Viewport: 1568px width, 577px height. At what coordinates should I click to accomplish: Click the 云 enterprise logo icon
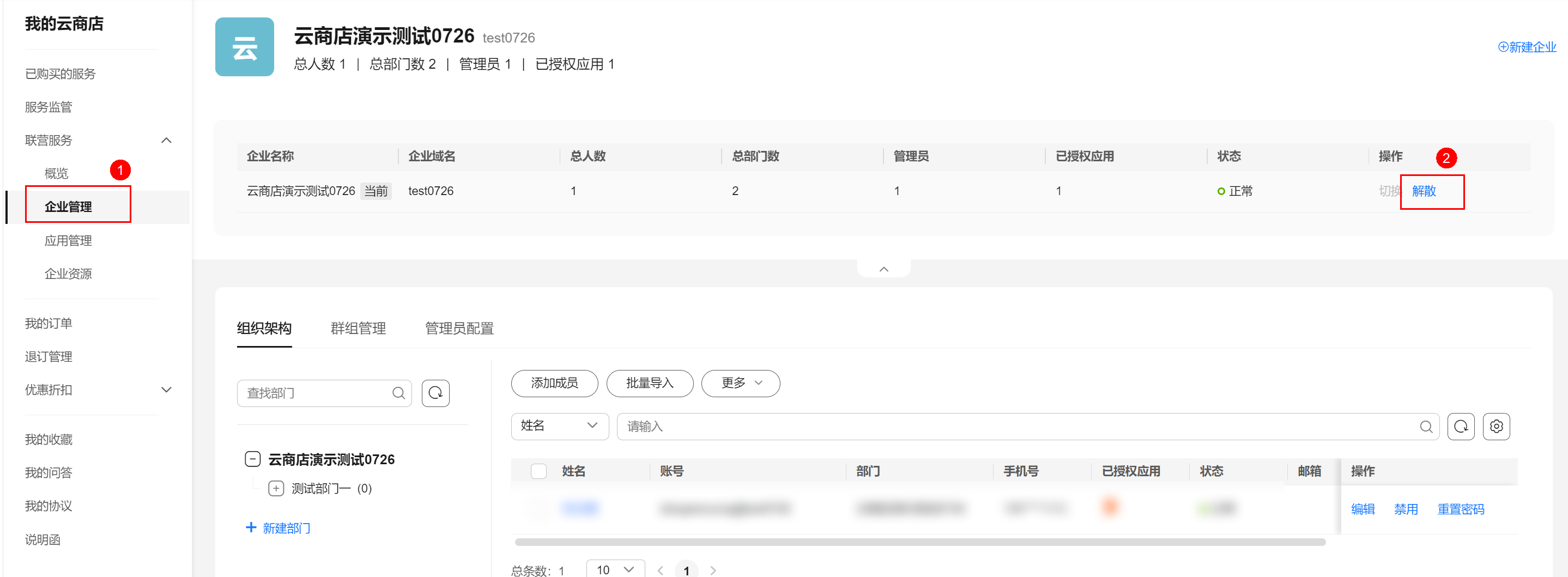244,47
